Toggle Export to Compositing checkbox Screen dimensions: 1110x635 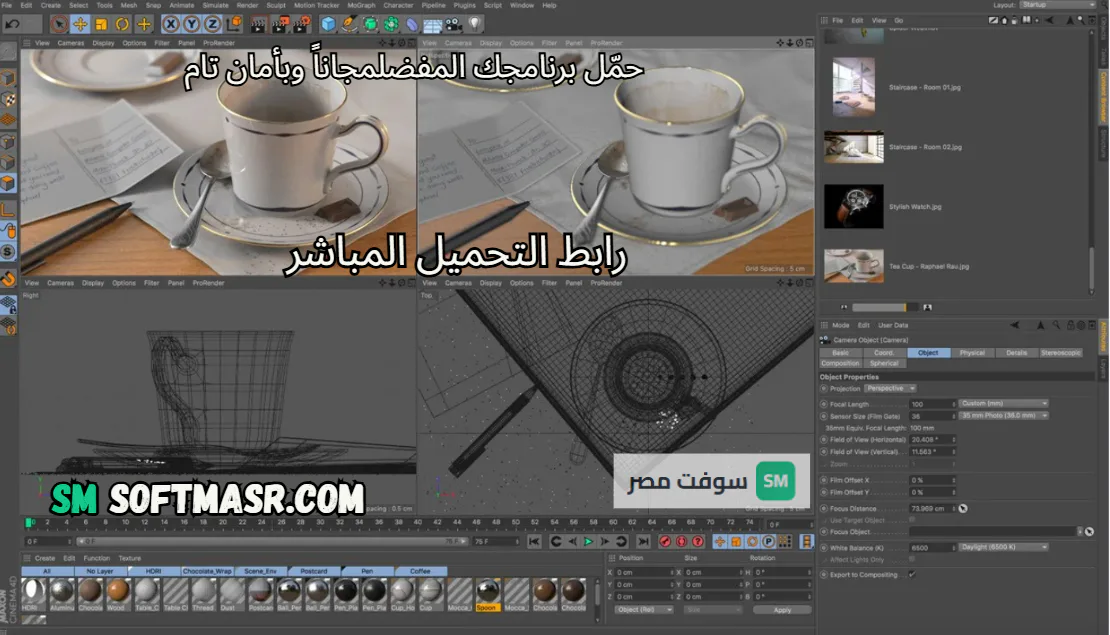[x=912, y=574]
